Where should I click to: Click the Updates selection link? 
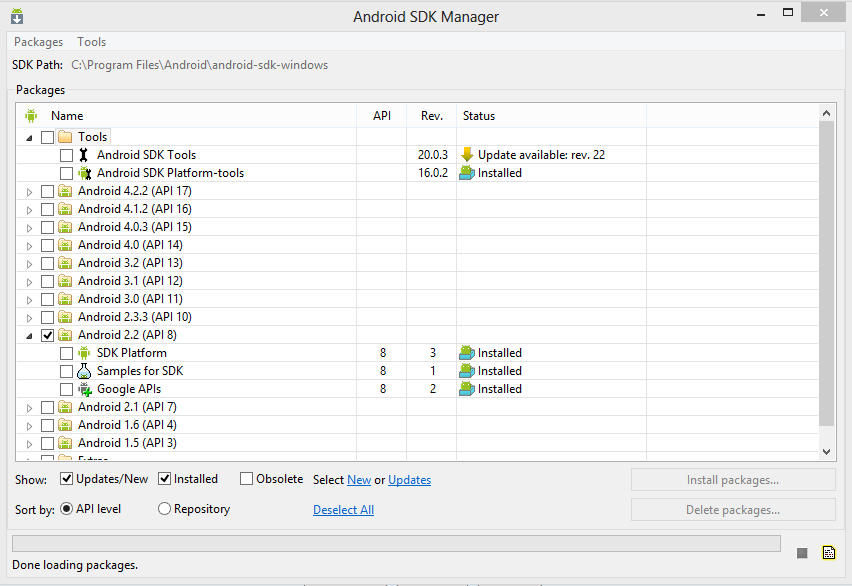pyautogui.click(x=409, y=480)
